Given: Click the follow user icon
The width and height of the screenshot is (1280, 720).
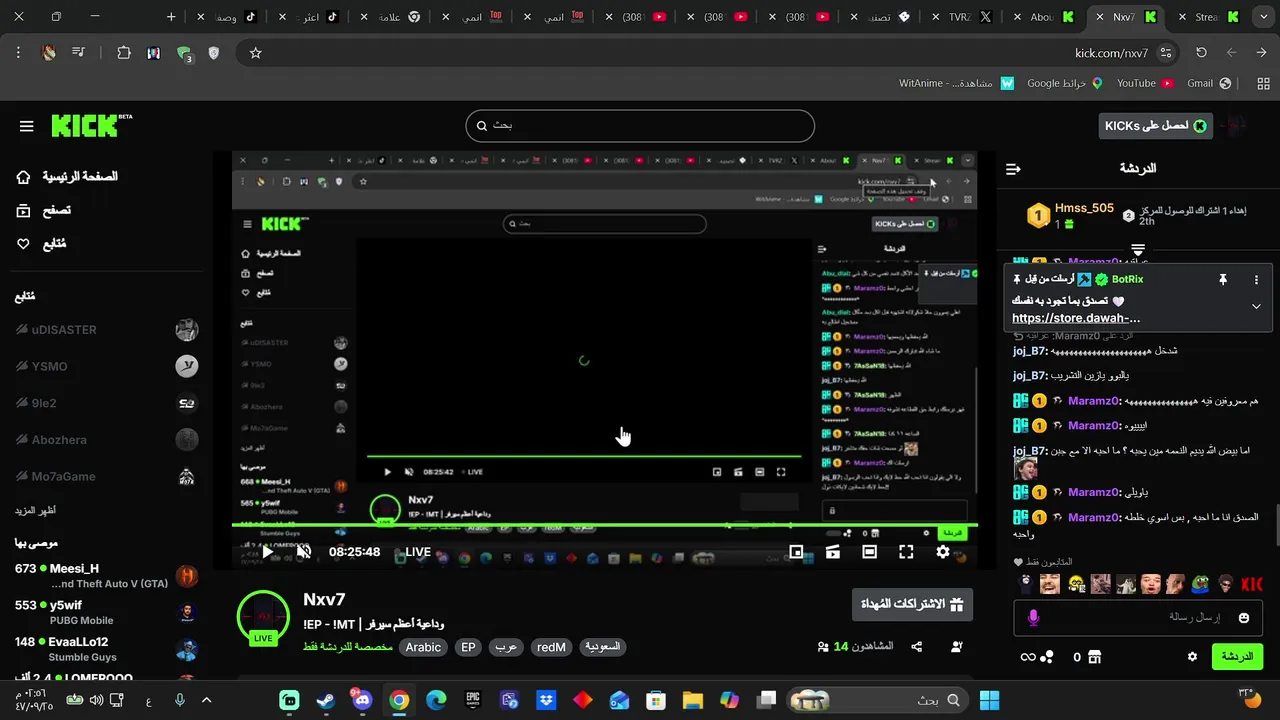Looking at the screenshot, I should click(956, 647).
